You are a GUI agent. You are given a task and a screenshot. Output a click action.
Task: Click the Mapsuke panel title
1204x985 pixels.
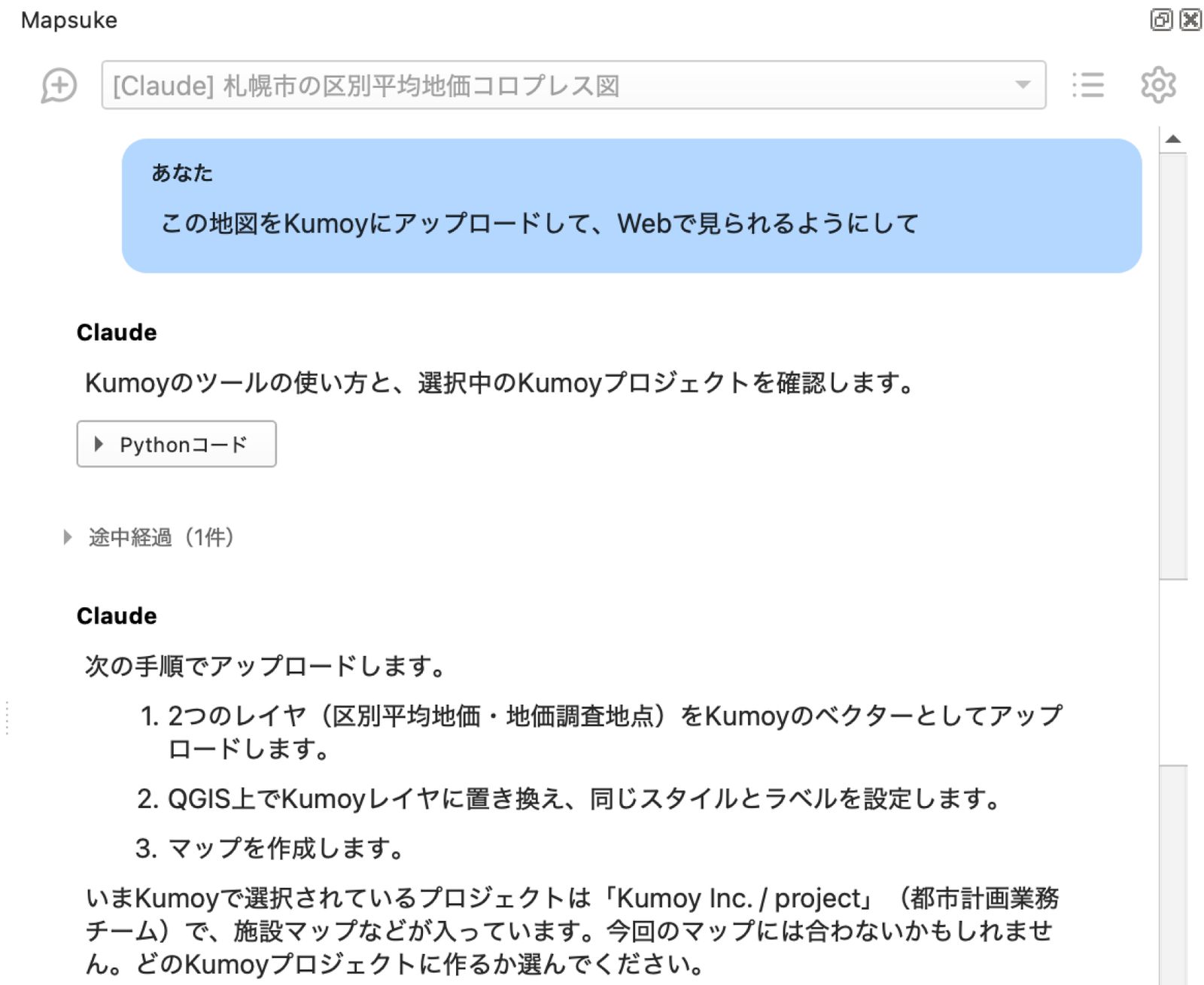pos(69,20)
